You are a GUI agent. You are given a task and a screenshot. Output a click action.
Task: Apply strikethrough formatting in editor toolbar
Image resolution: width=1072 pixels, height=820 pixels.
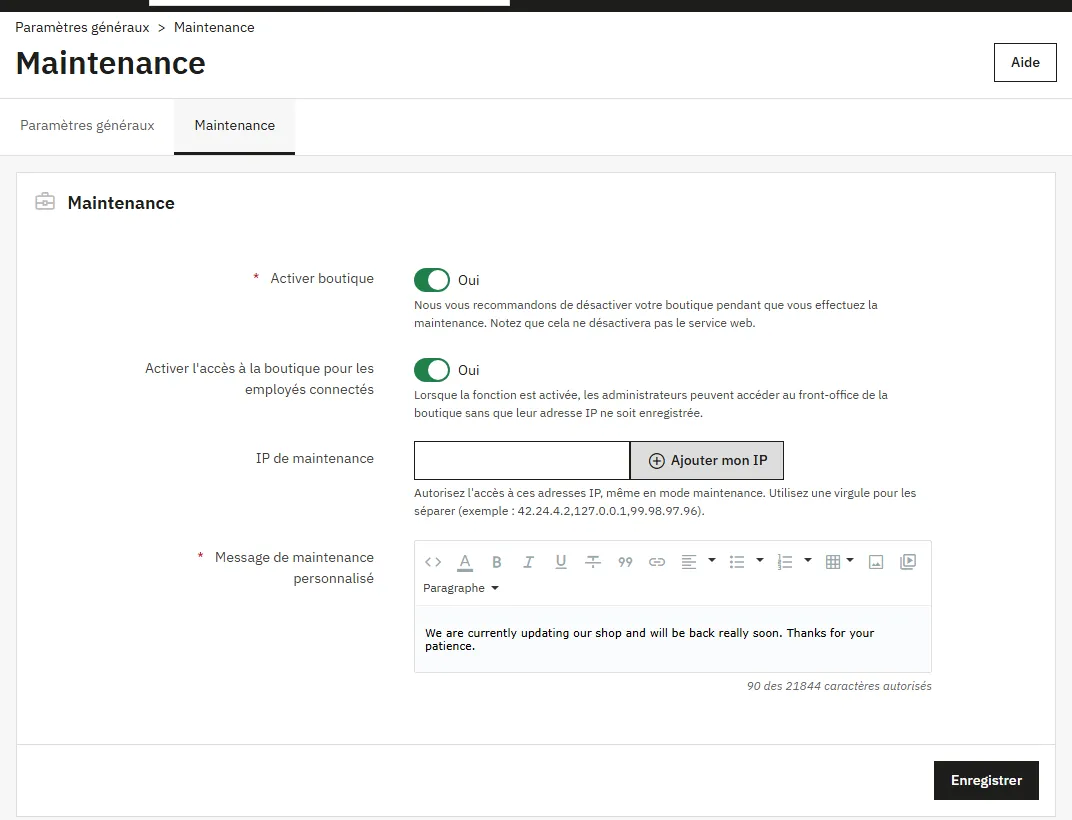coord(593,562)
